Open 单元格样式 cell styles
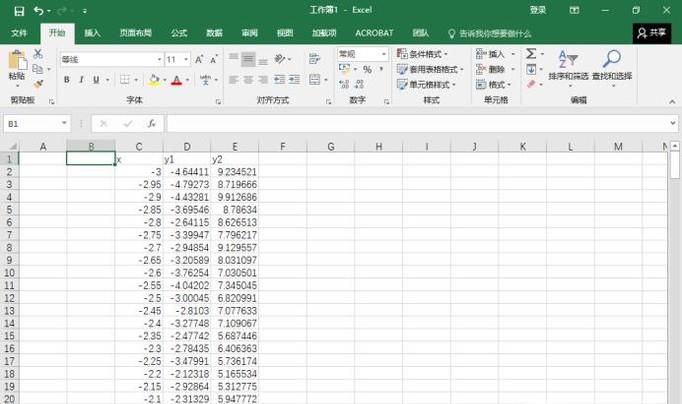Viewport: 682px width, 404px height. 426,84
